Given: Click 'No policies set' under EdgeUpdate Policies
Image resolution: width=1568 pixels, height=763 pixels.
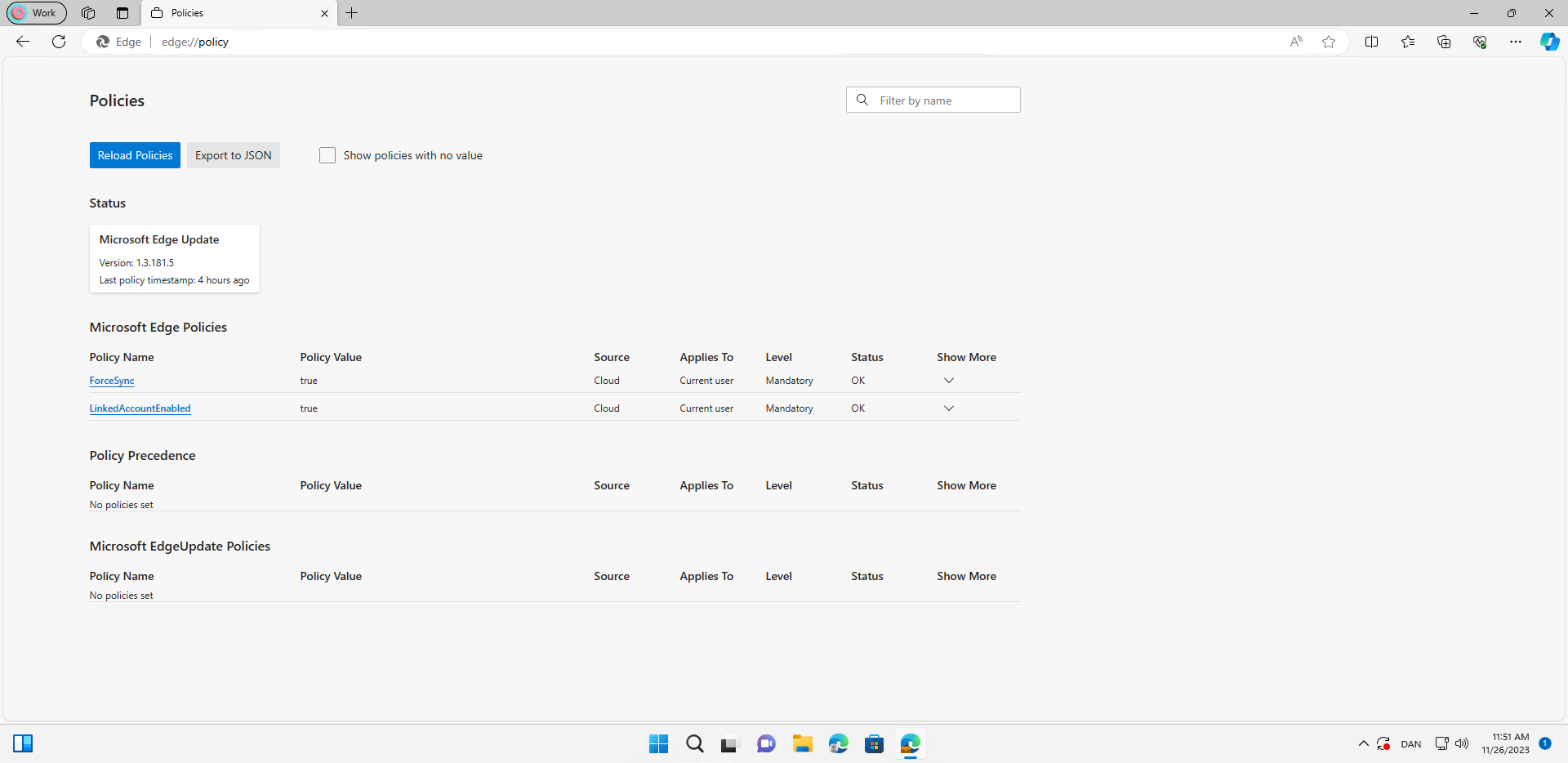Looking at the screenshot, I should click(122, 596).
